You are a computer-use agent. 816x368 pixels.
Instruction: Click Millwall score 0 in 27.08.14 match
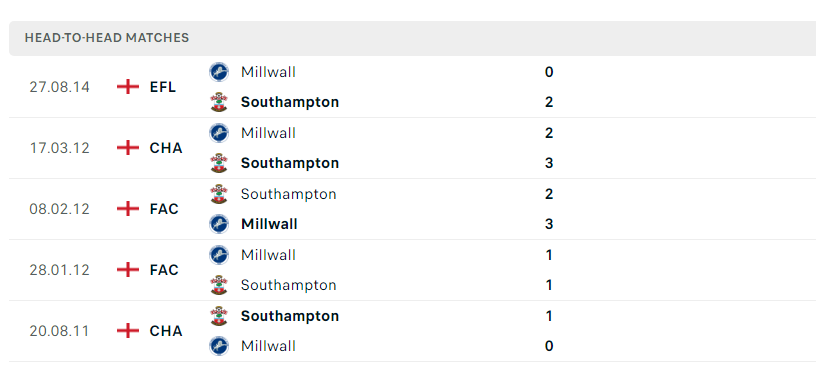click(x=549, y=72)
